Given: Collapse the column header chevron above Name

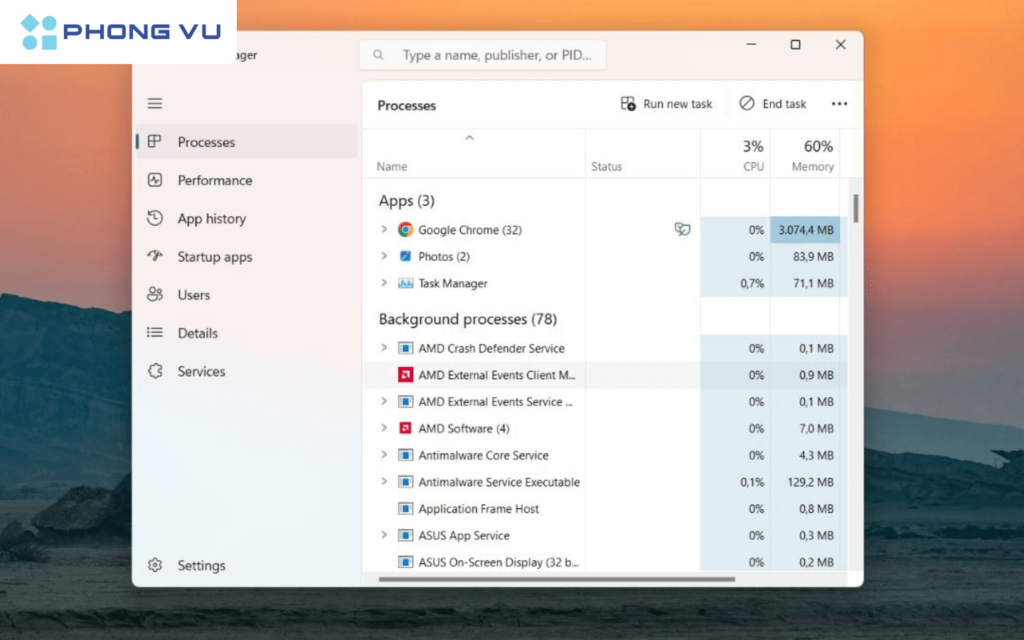Looking at the screenshot, I should point(469,138).
